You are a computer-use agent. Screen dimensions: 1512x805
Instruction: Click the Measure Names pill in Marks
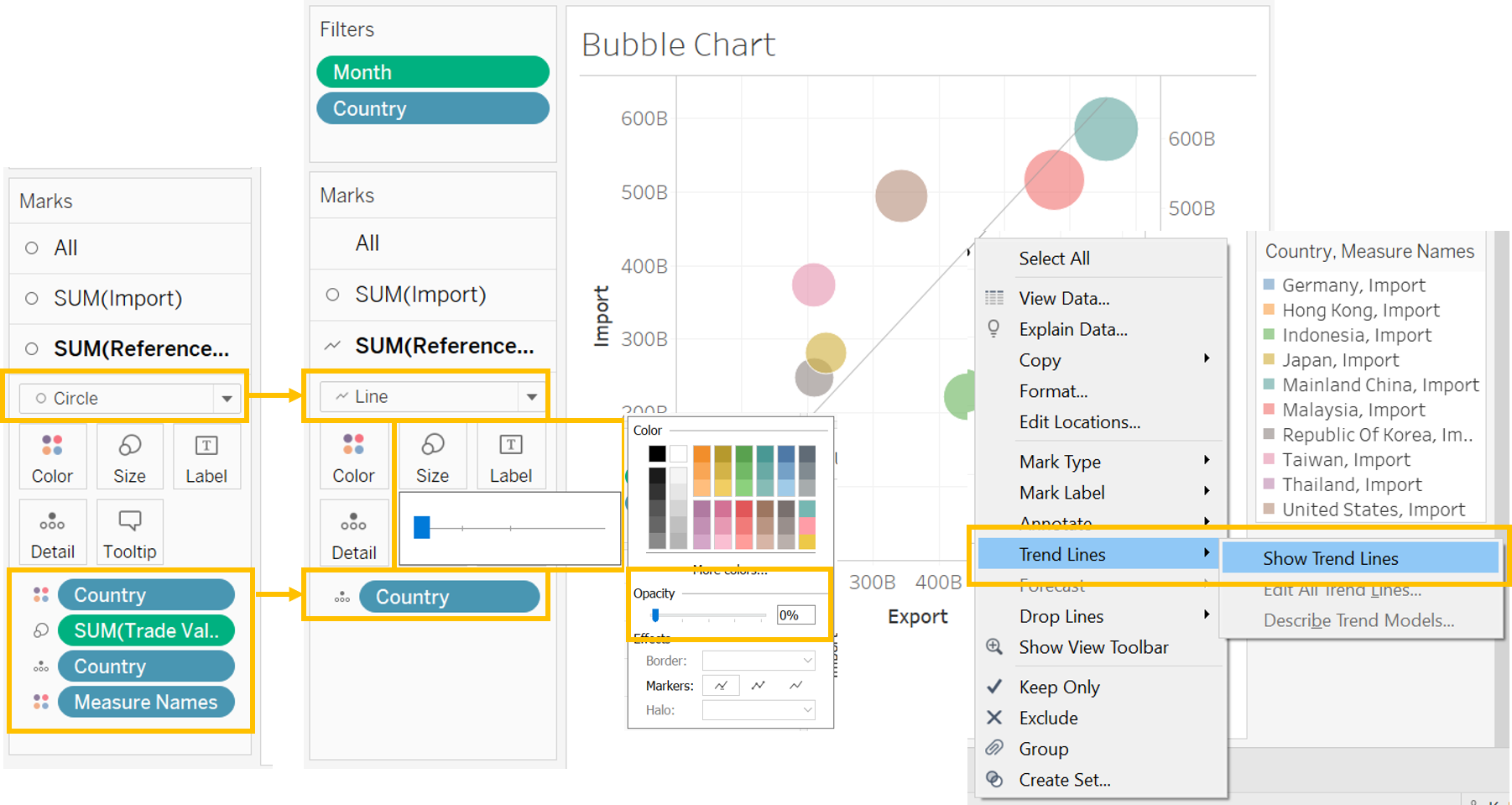click(145, 703)
